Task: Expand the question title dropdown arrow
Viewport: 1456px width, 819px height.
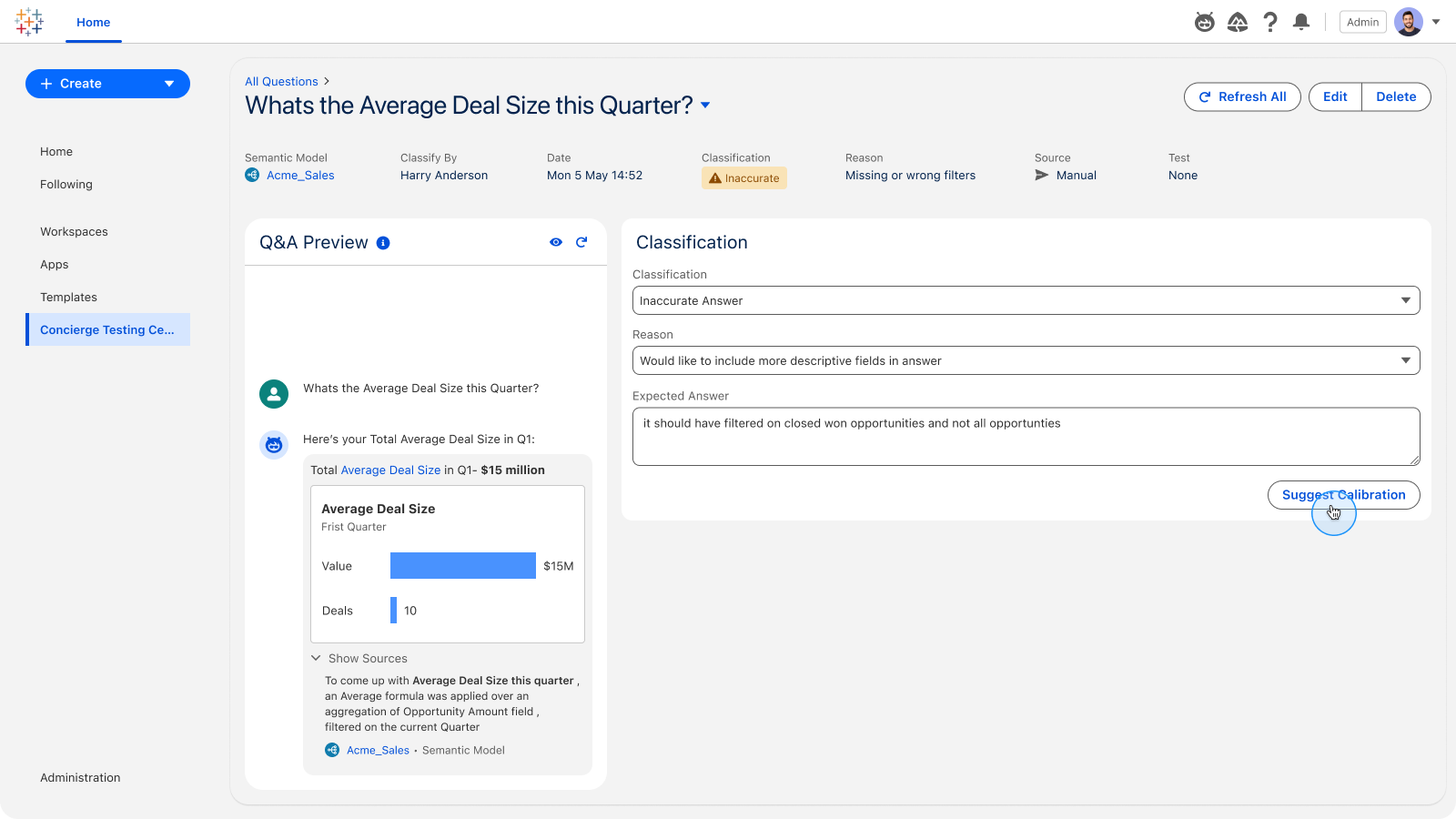Action: coord(705,106)
